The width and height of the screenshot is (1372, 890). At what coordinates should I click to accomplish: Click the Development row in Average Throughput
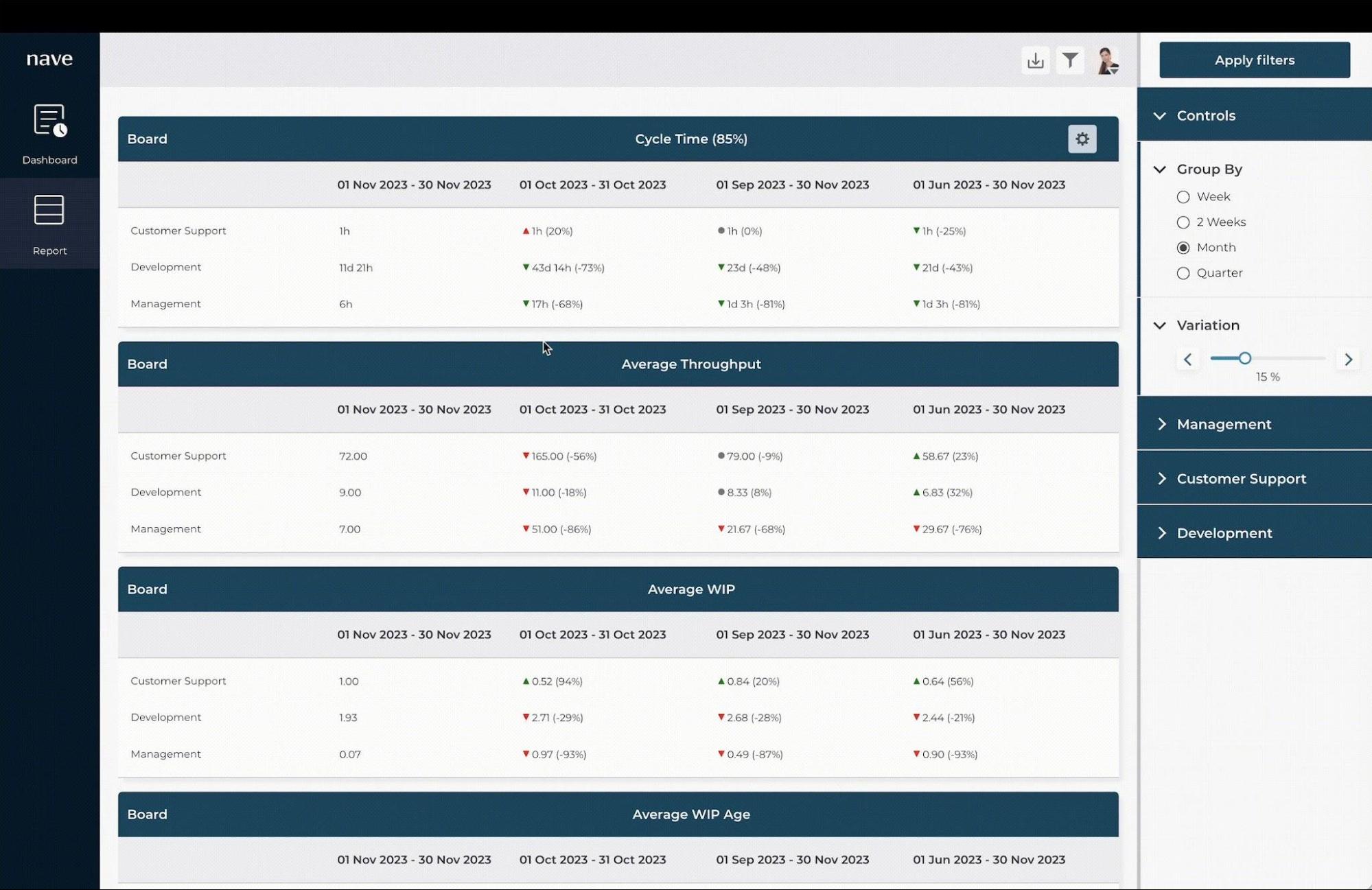coord(165,492)
